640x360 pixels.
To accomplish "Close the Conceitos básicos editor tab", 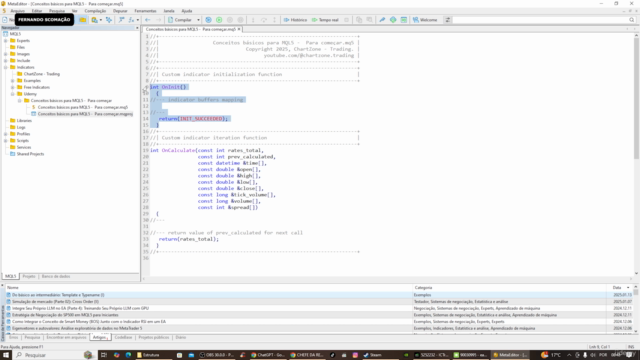I will click(239, 29).
